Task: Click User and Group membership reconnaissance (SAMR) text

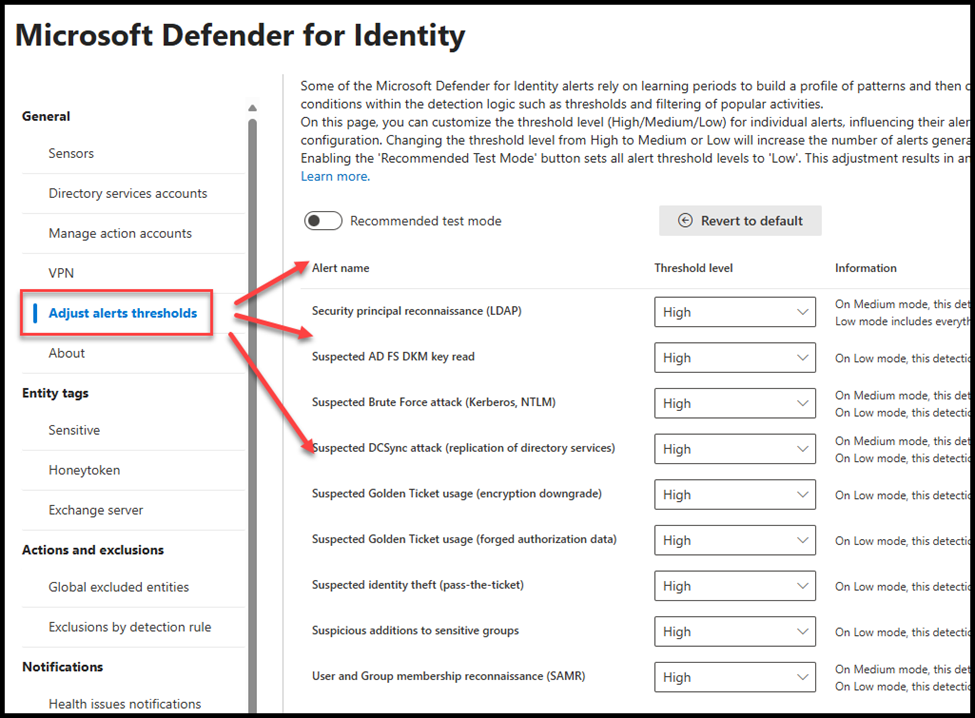Action: [x=448, y=676]
